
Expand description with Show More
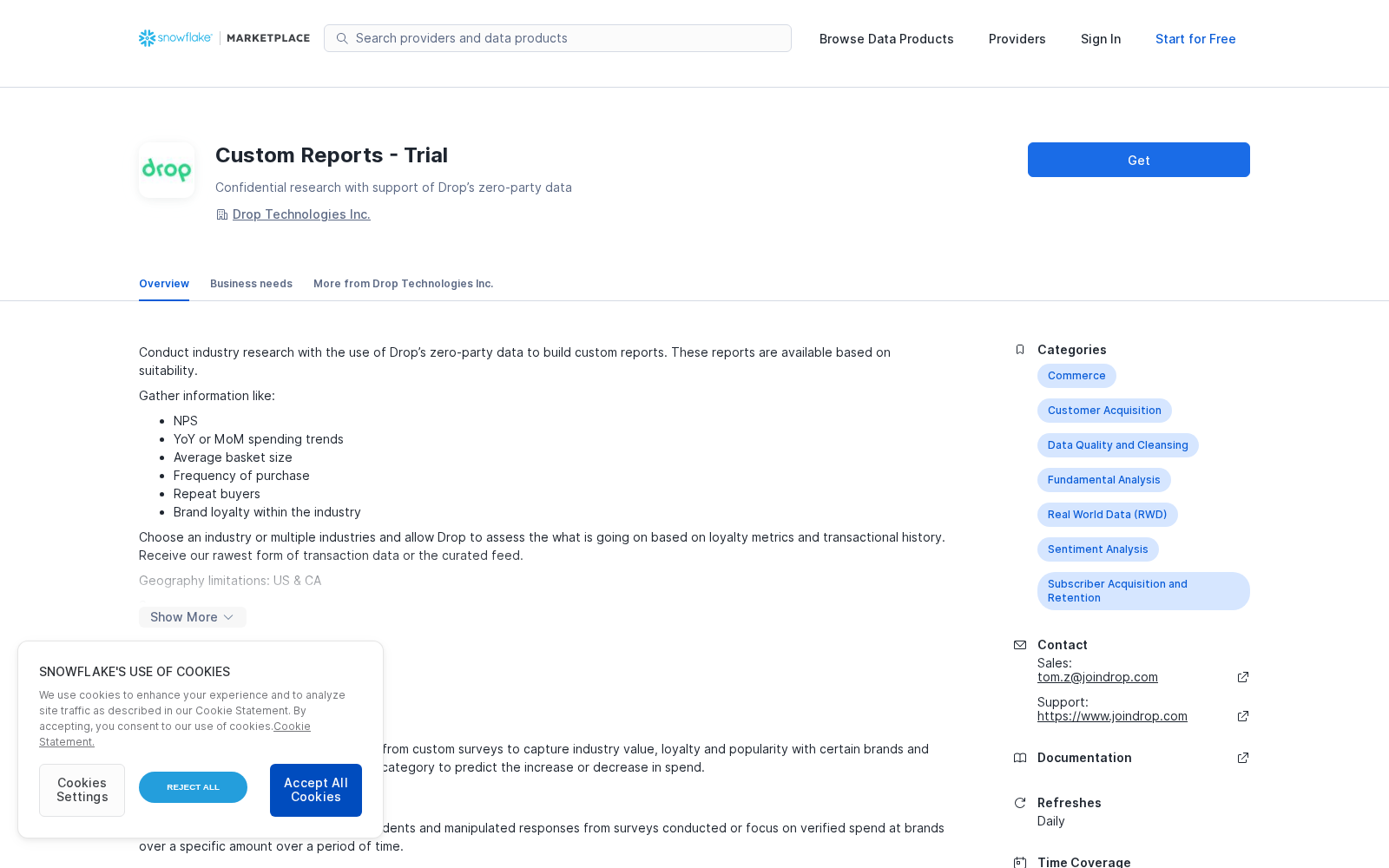coord(193,617)
